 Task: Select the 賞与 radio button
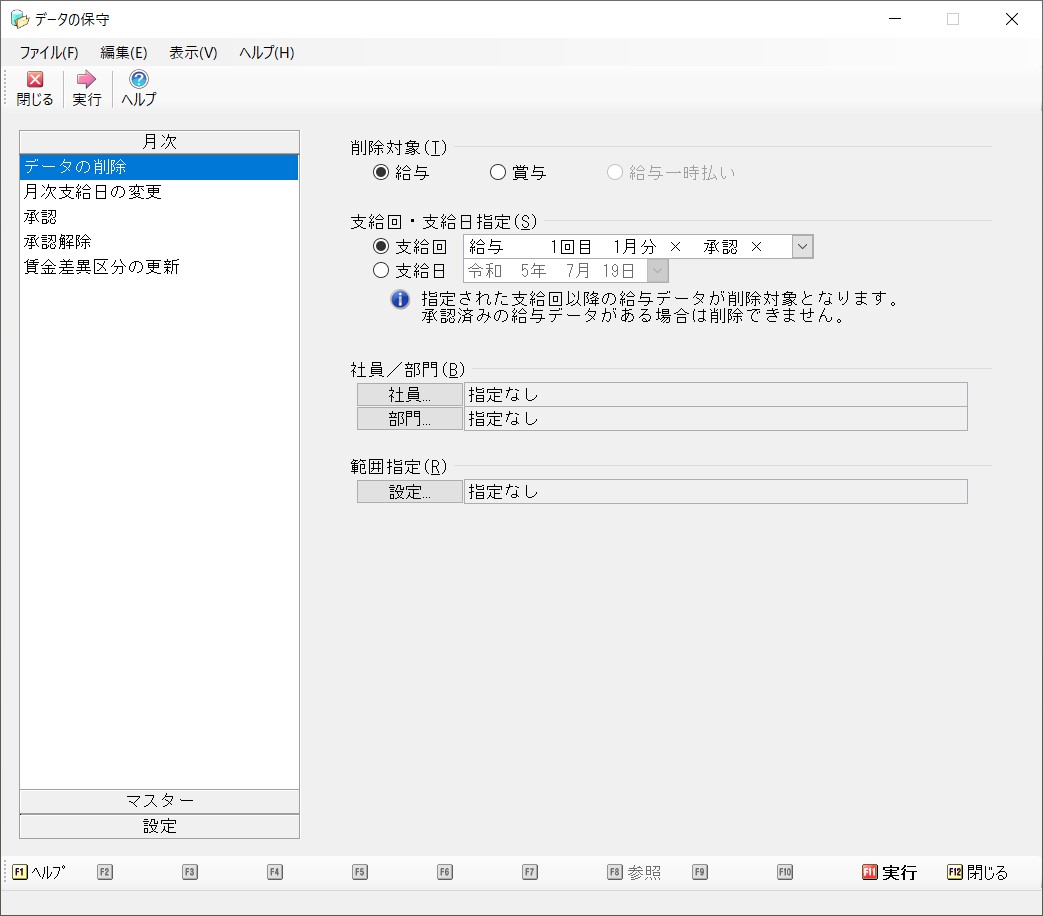tap(498, 173)
